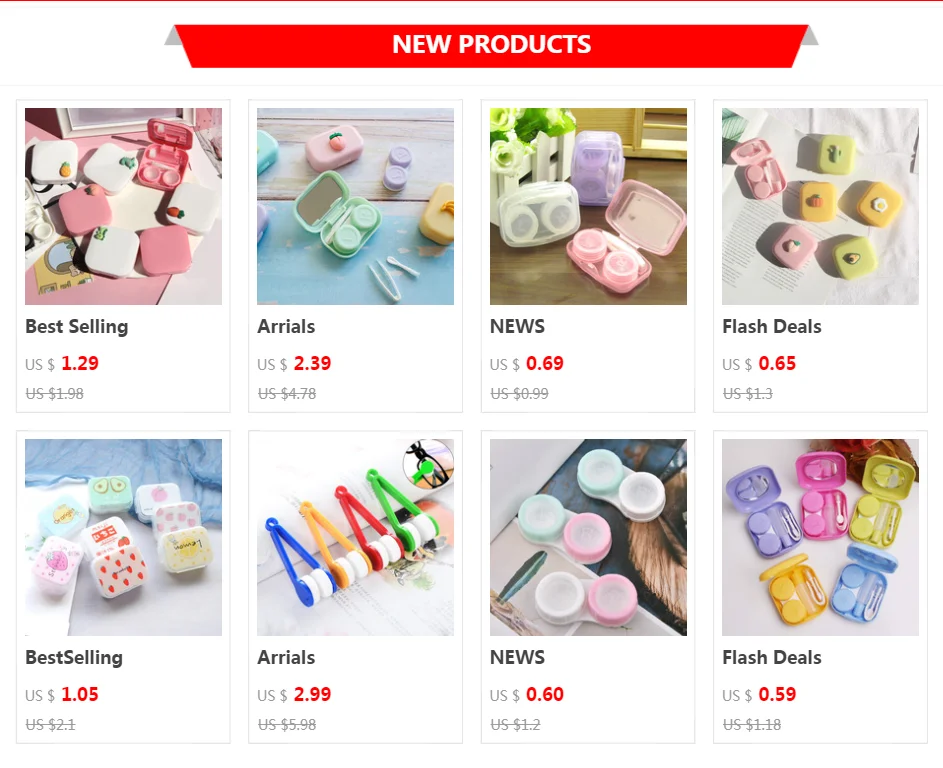View the pastel round lens holders photo
This screenshot has height=768, width=943.
[x=588, y=537]
